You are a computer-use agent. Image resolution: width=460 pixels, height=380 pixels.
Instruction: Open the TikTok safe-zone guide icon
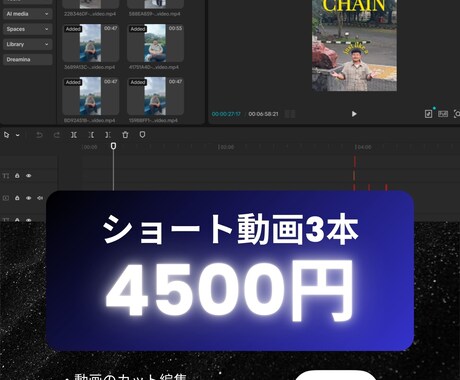(429, 114)
